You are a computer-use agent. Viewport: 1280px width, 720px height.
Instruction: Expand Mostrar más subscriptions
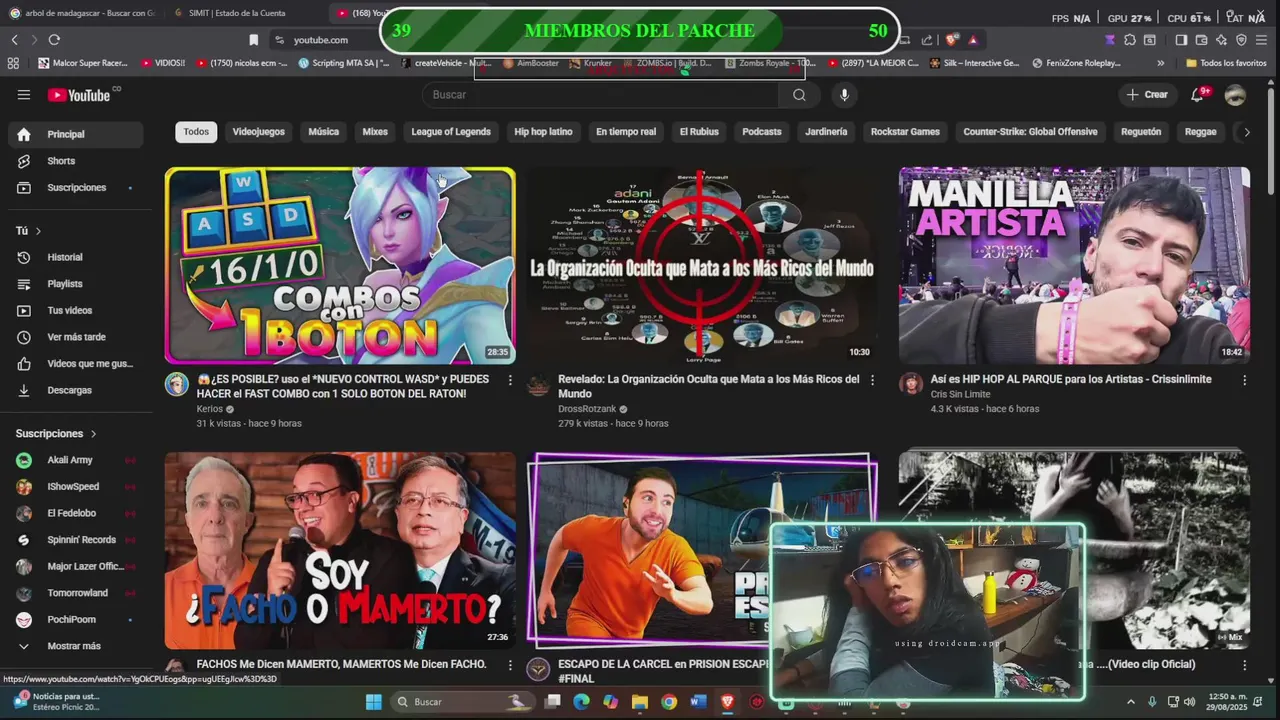pos(75,646)
